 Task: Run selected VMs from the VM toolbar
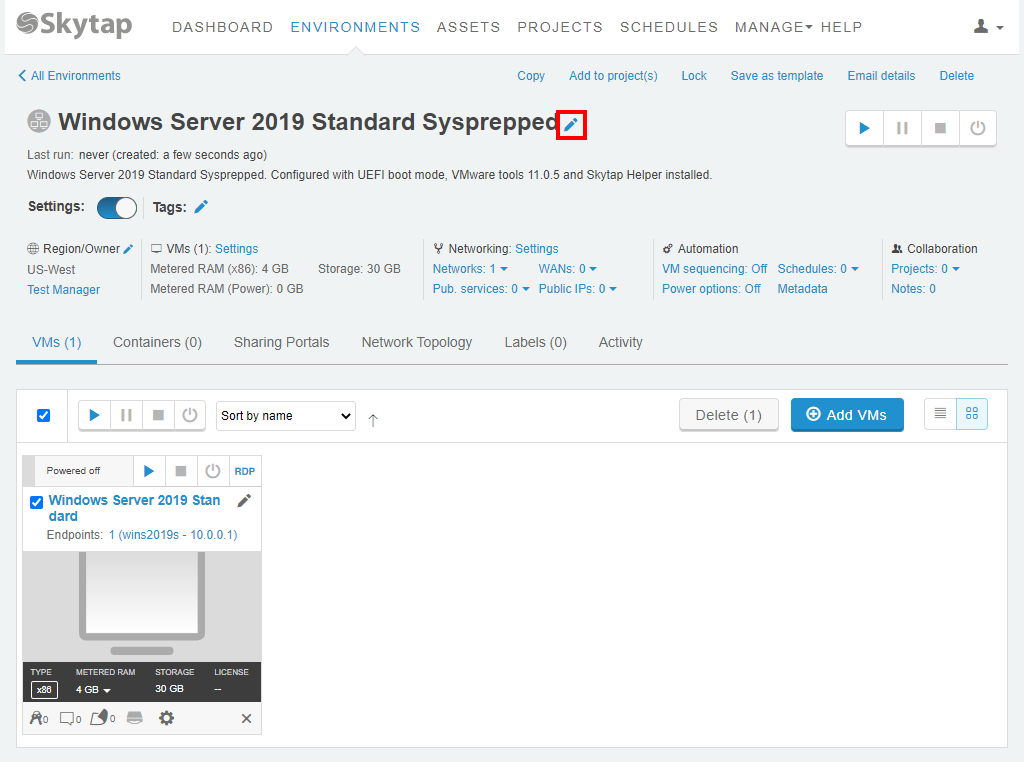coord(94,415)
